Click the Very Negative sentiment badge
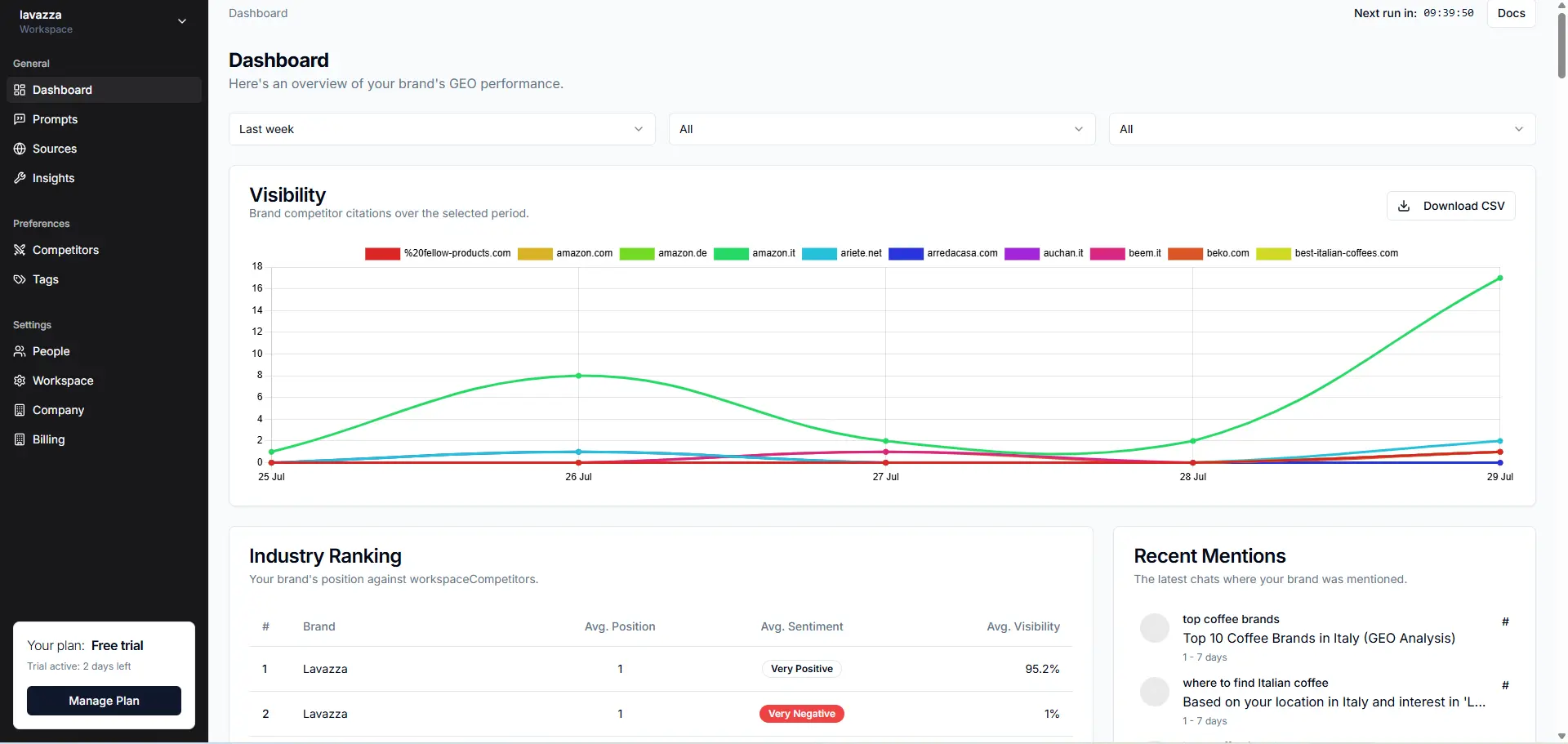The width and height of the screenshot is (1568, 744). point(801,714)
